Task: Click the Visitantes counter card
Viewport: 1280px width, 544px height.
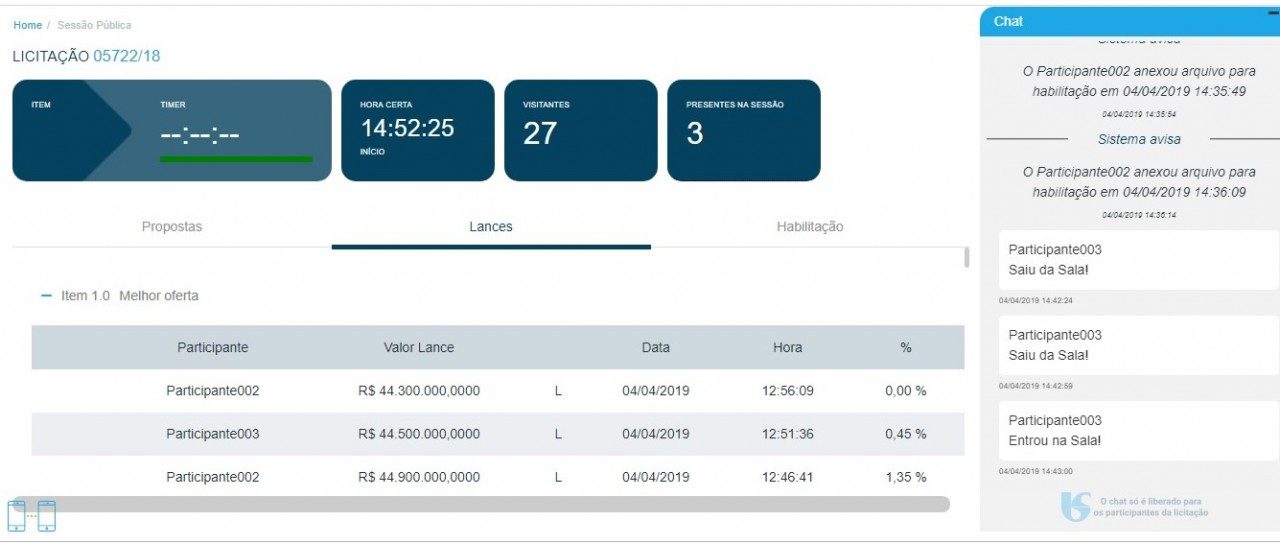Action: click(x=580, y=130)
